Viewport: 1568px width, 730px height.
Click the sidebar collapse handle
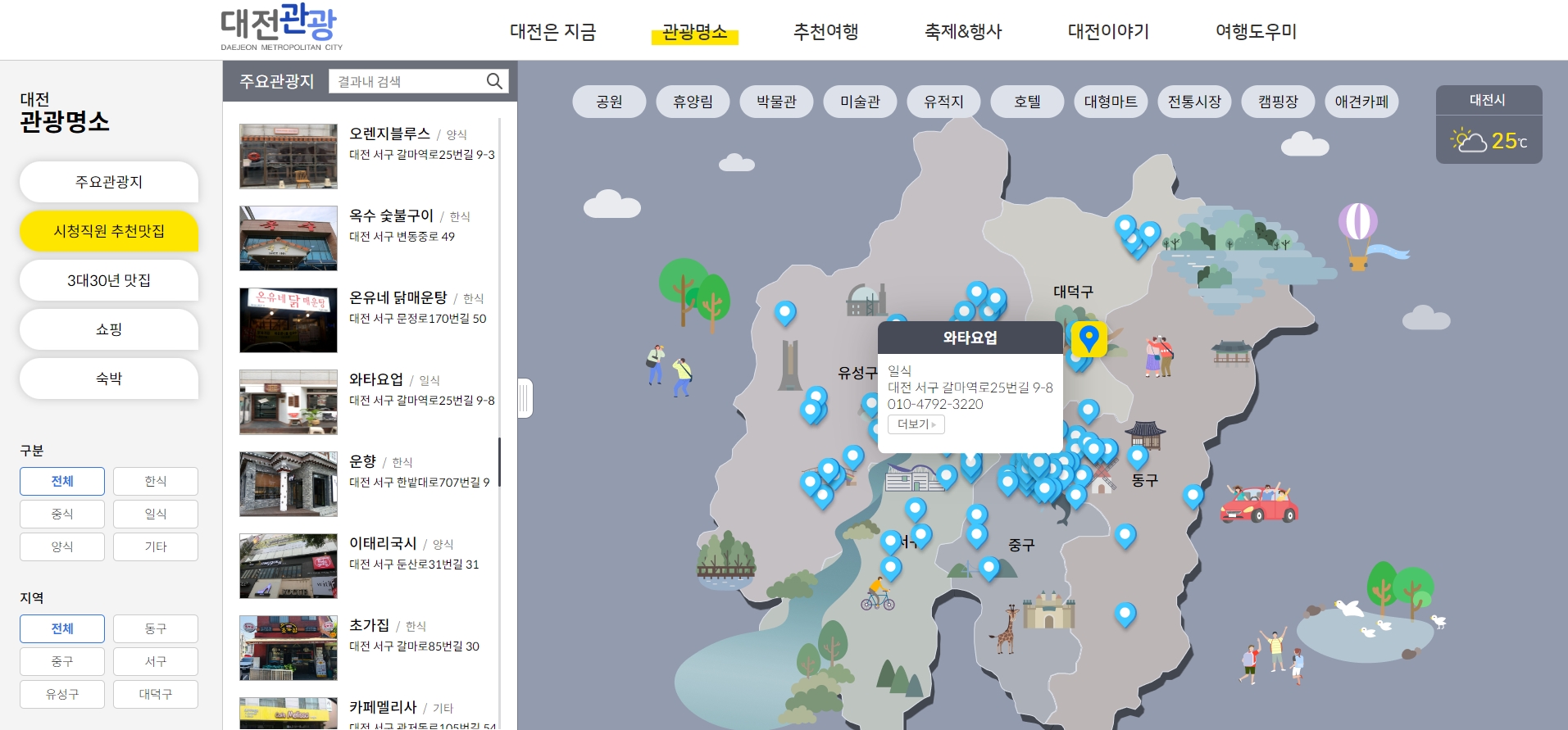click(525, 398)
